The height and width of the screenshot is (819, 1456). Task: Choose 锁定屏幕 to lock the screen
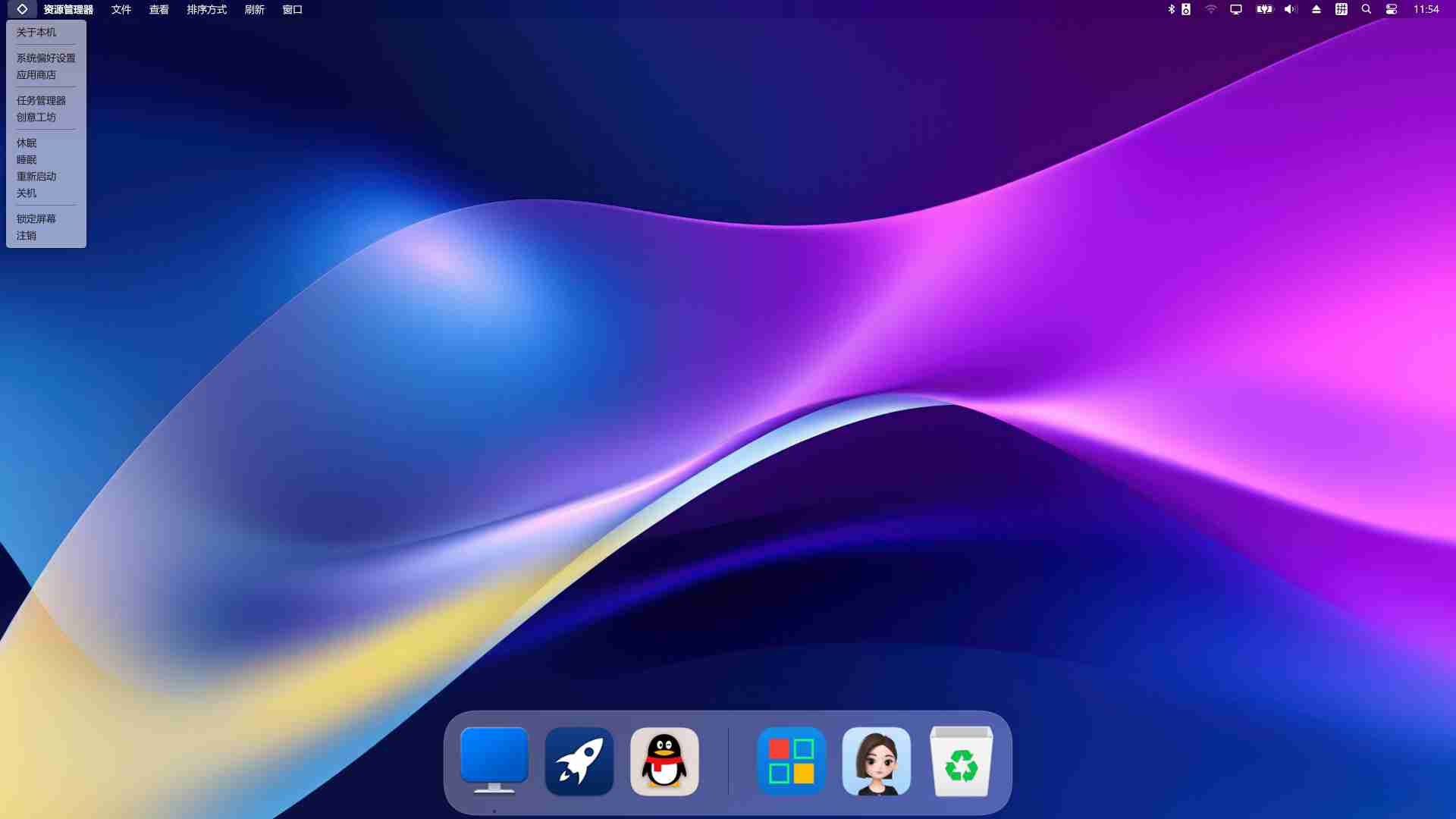37,218
